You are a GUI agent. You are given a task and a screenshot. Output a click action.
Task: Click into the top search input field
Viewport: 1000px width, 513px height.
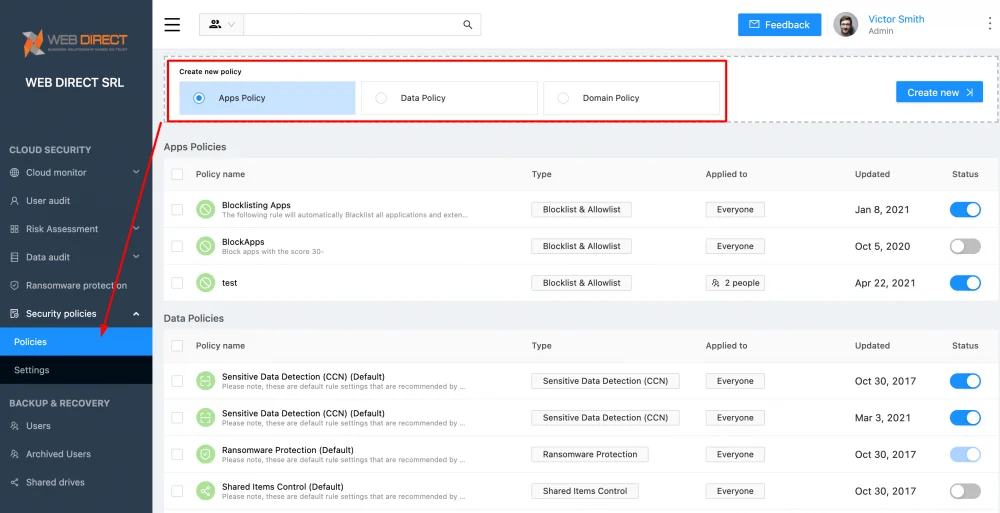pyautogui.click(x=353, y=25)
